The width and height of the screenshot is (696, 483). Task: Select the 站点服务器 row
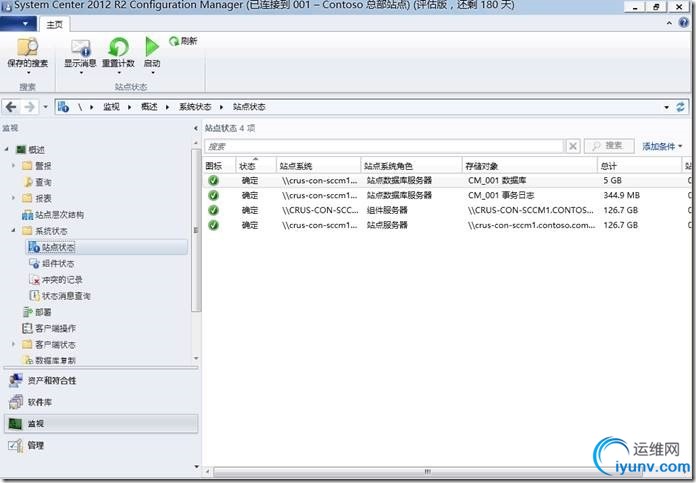click(448, 225)
